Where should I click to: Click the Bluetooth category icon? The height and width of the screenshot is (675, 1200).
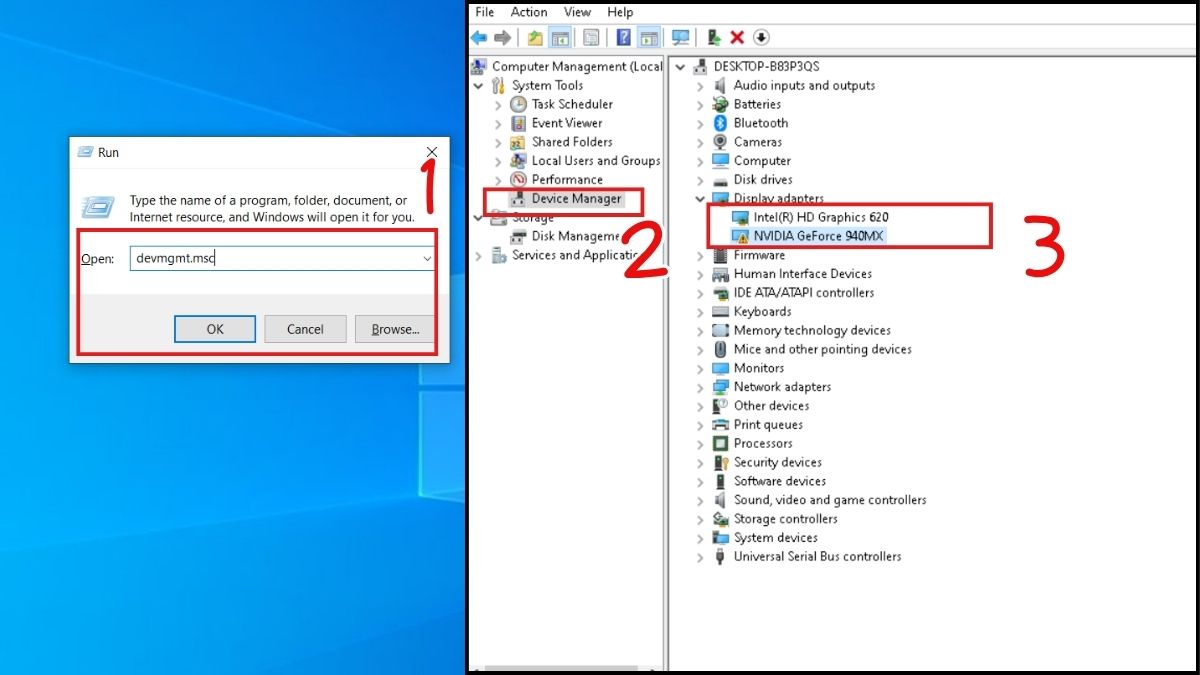click(720, 123)
